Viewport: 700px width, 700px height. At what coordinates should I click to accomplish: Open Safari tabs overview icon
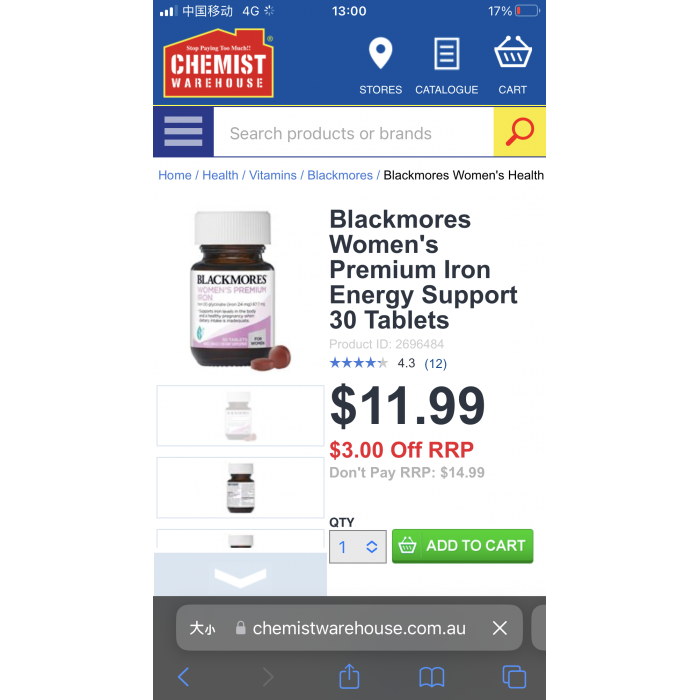pos(514,677)
